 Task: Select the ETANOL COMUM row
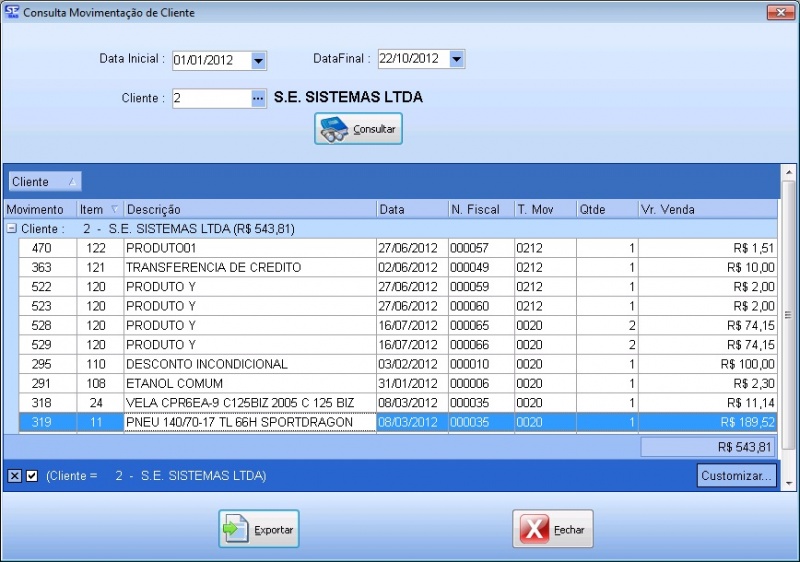pos(249,383)
